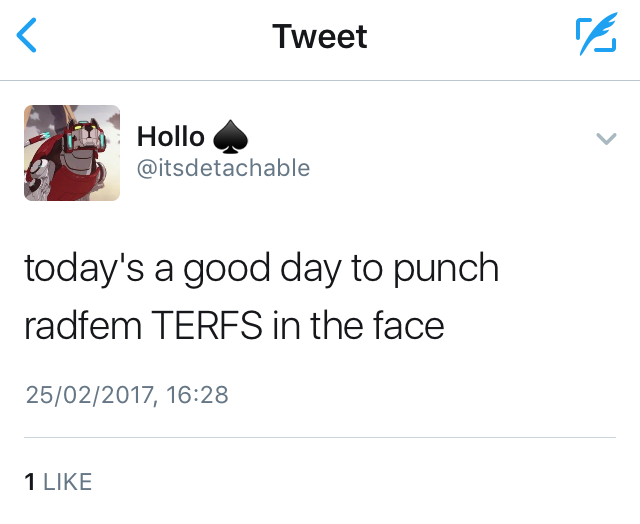Click the like count number 1

pyautogui.click(x=30, y=481)
